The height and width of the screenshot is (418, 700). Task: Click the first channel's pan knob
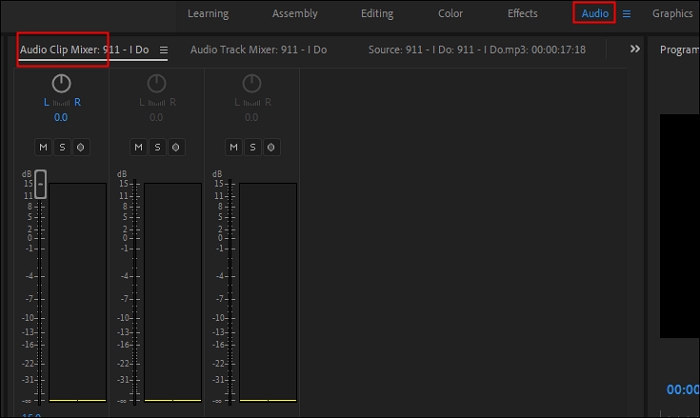61,84
